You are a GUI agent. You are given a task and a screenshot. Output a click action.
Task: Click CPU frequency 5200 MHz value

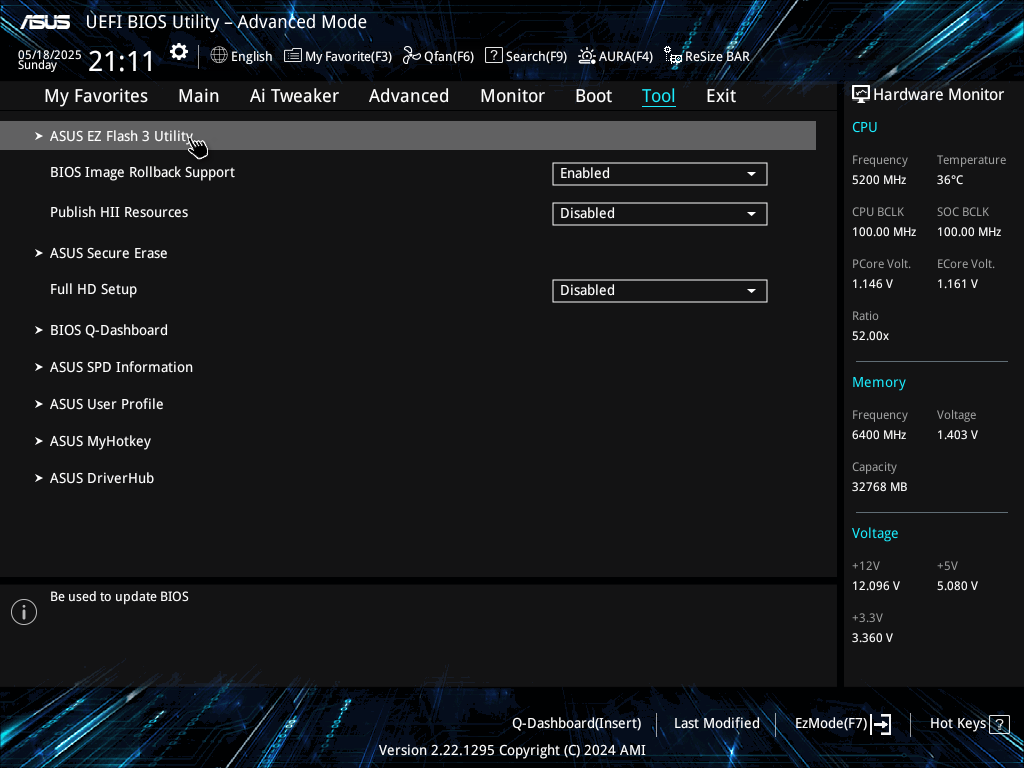(x=879, y=180)
